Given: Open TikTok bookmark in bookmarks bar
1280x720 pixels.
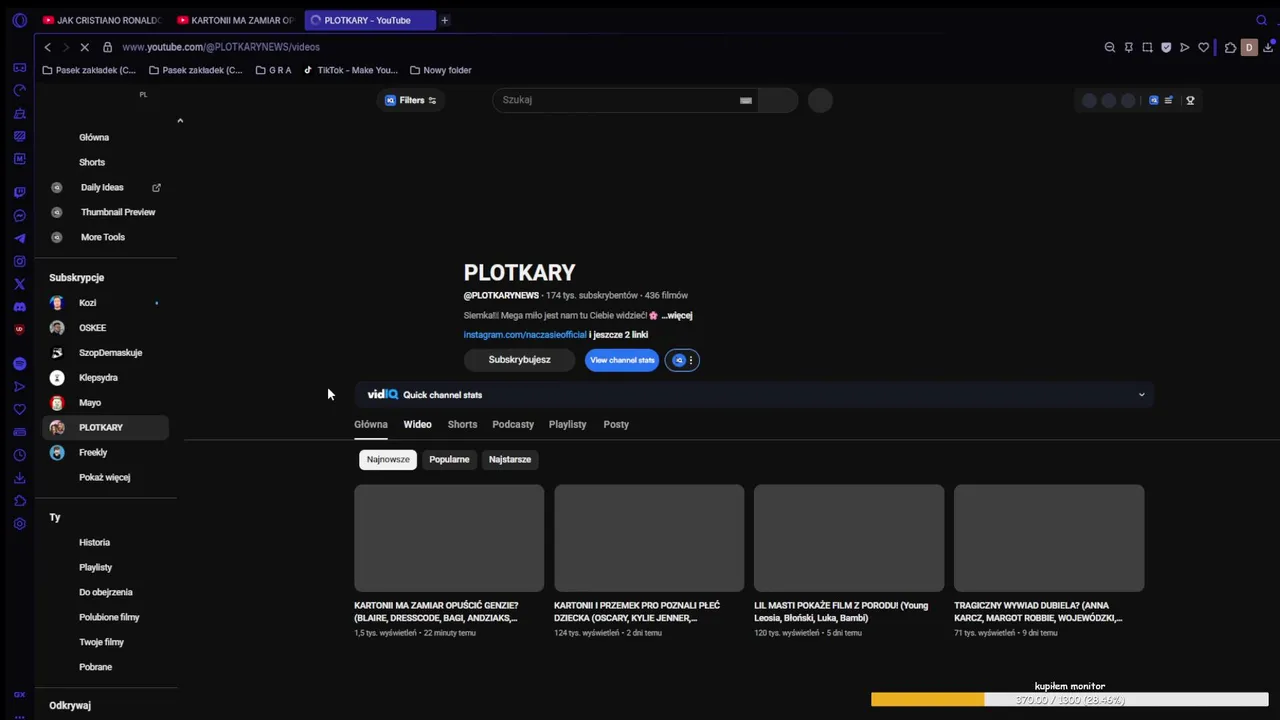Looking at the screenshot, I should pos(351,70).
